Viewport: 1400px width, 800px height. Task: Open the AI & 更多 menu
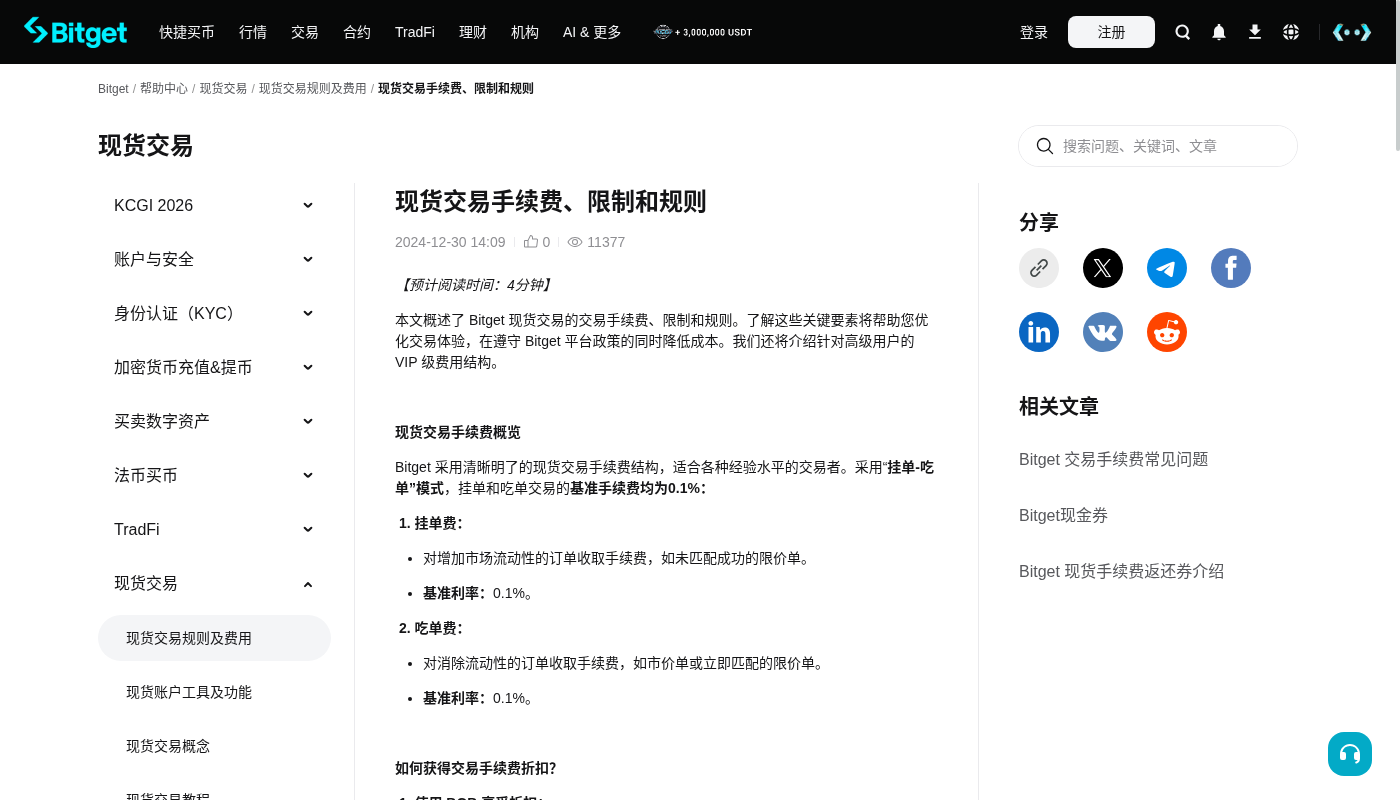(592, 32)
